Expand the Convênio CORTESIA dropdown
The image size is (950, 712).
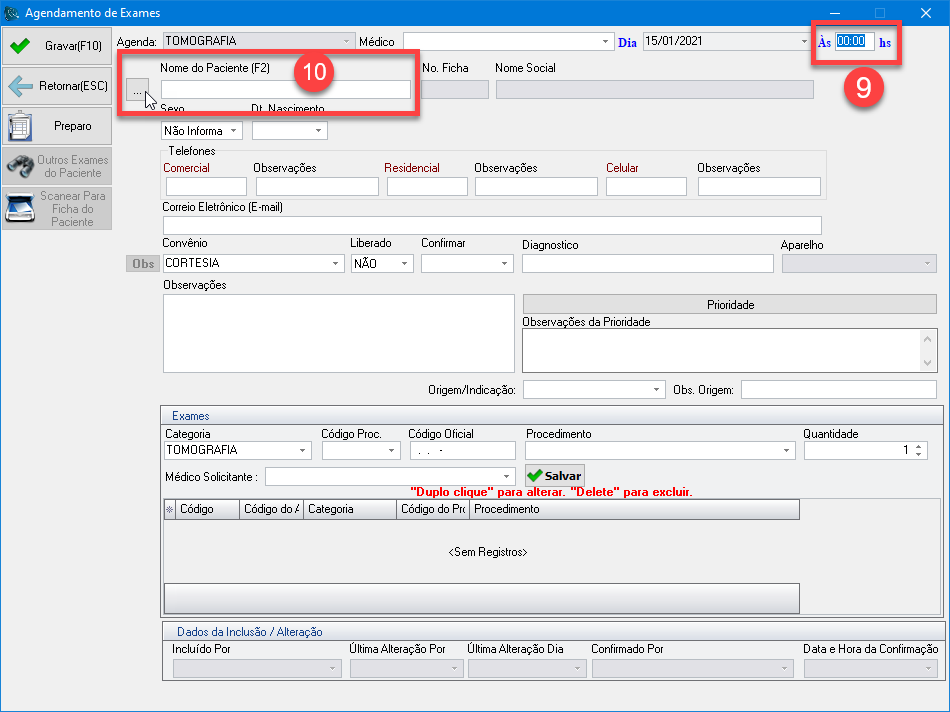click(x=335, y=264)
